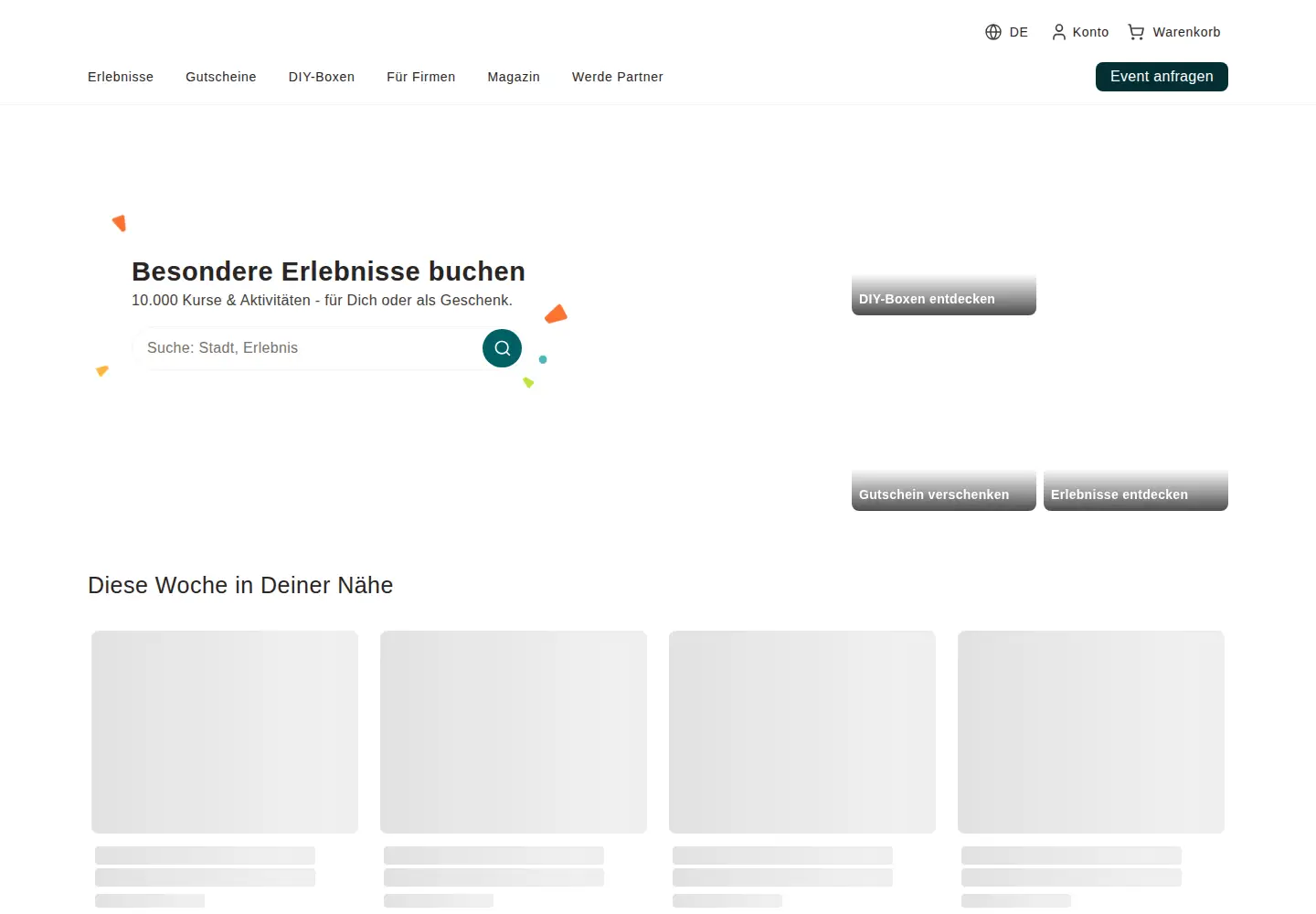Screen dimensions: 1316x914
Task: Select Für Firmen in the navigation
Action: [x=421, y=77]
